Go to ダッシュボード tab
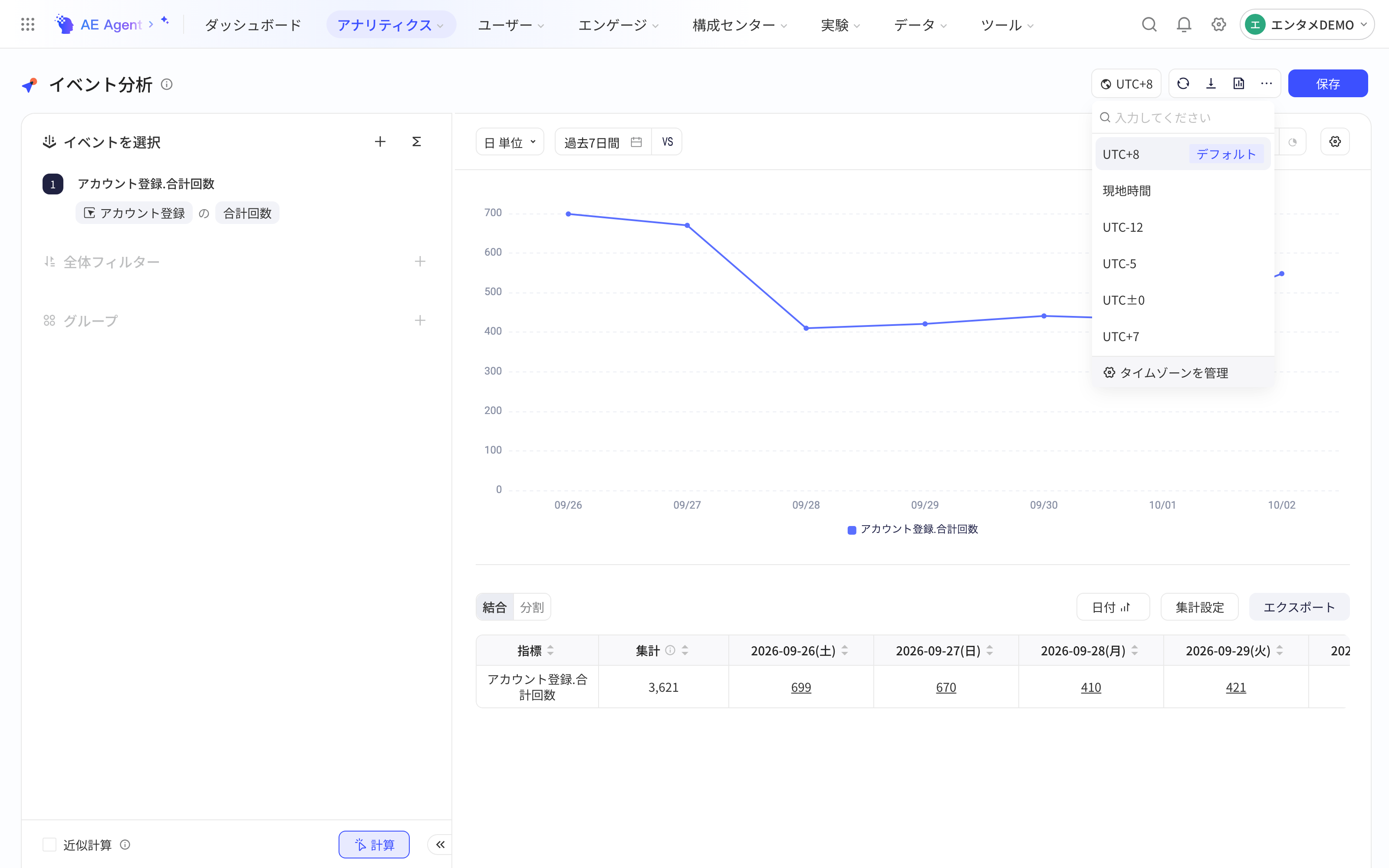The height and width of the screenshot is (868, 1389). [253, 25]
